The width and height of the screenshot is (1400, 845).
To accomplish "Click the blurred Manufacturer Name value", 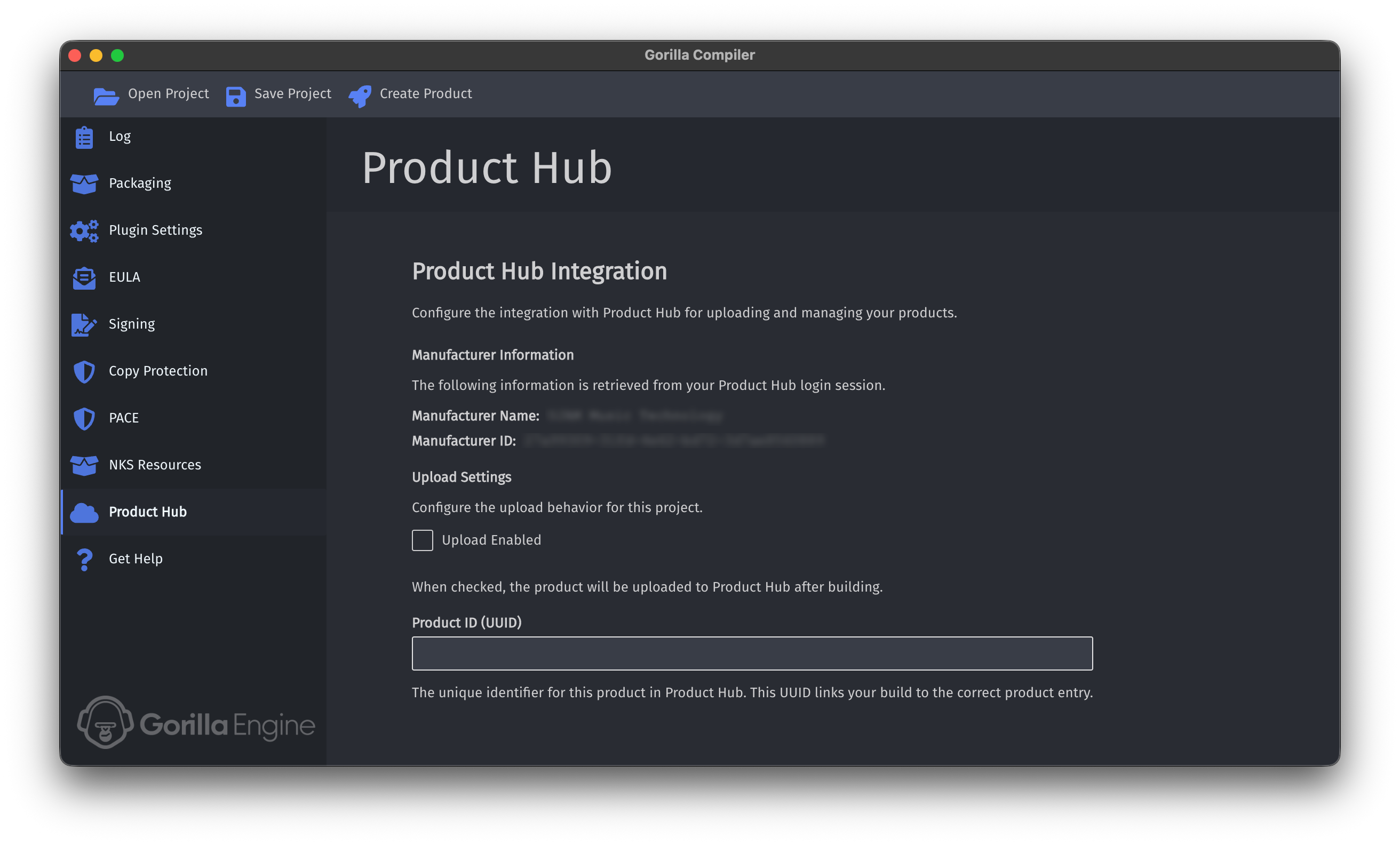I will [635, 416].
